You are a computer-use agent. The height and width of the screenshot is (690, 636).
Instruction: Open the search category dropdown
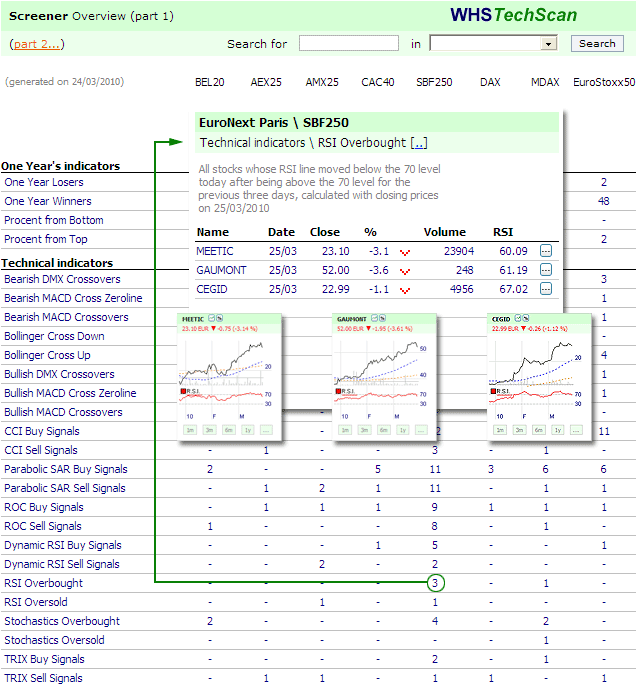pyautogui.click(x=548, y=44)
